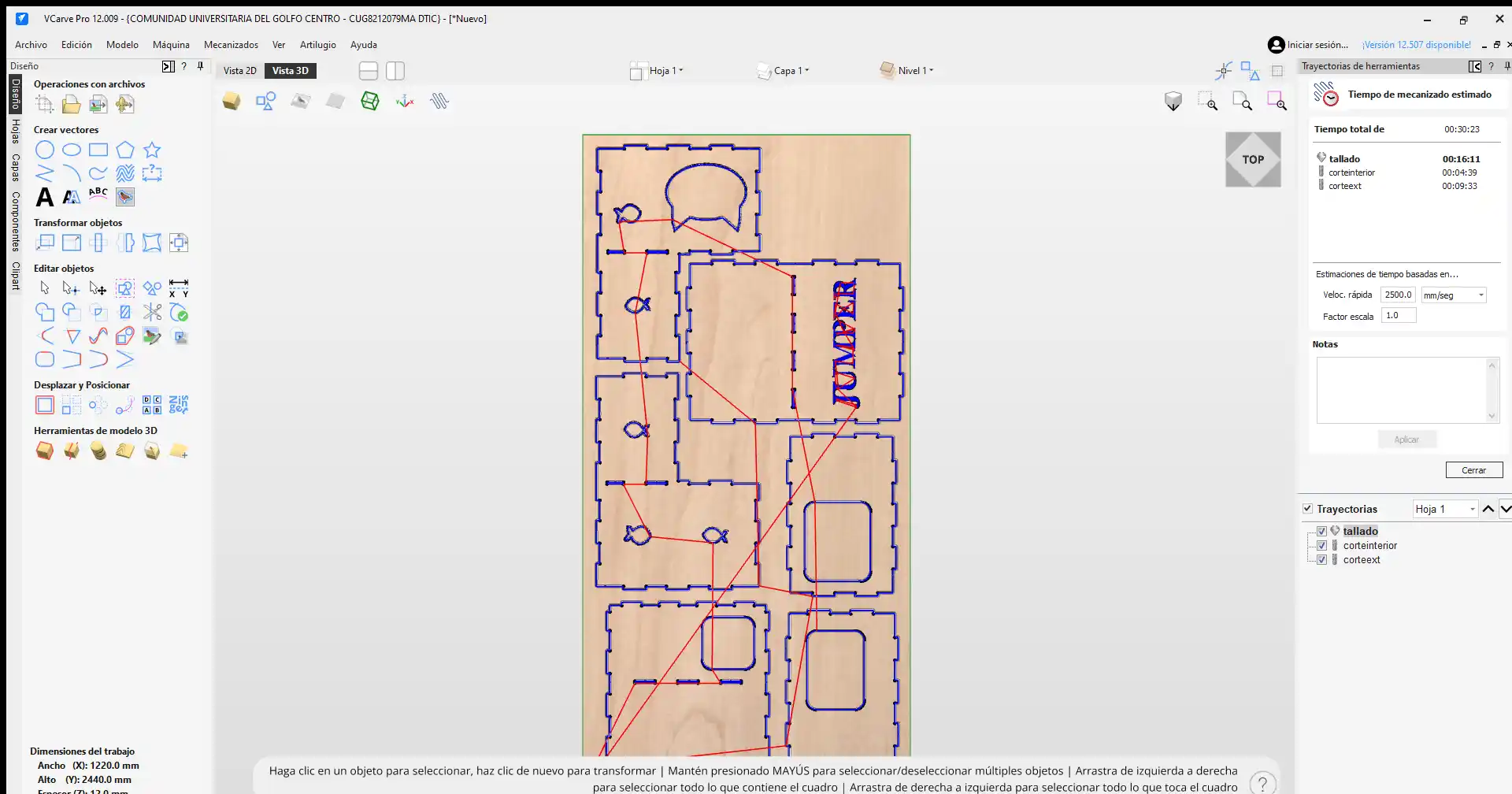The width and height of the screenshot is (1512, 794).
Task: Uncheck the corteinterior toolpath
Action: 1321,545
